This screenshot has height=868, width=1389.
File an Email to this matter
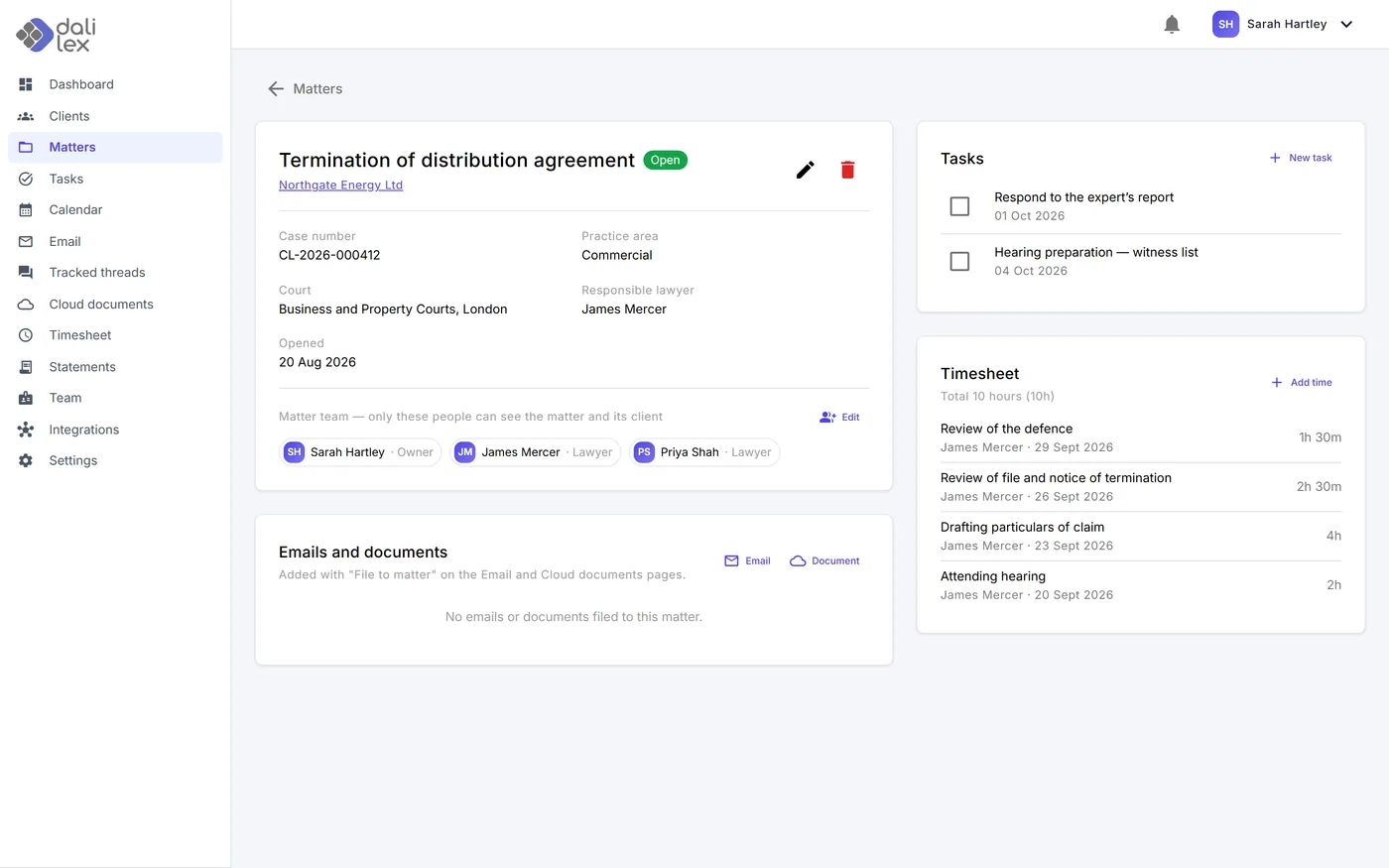click(x=748, y=560)
